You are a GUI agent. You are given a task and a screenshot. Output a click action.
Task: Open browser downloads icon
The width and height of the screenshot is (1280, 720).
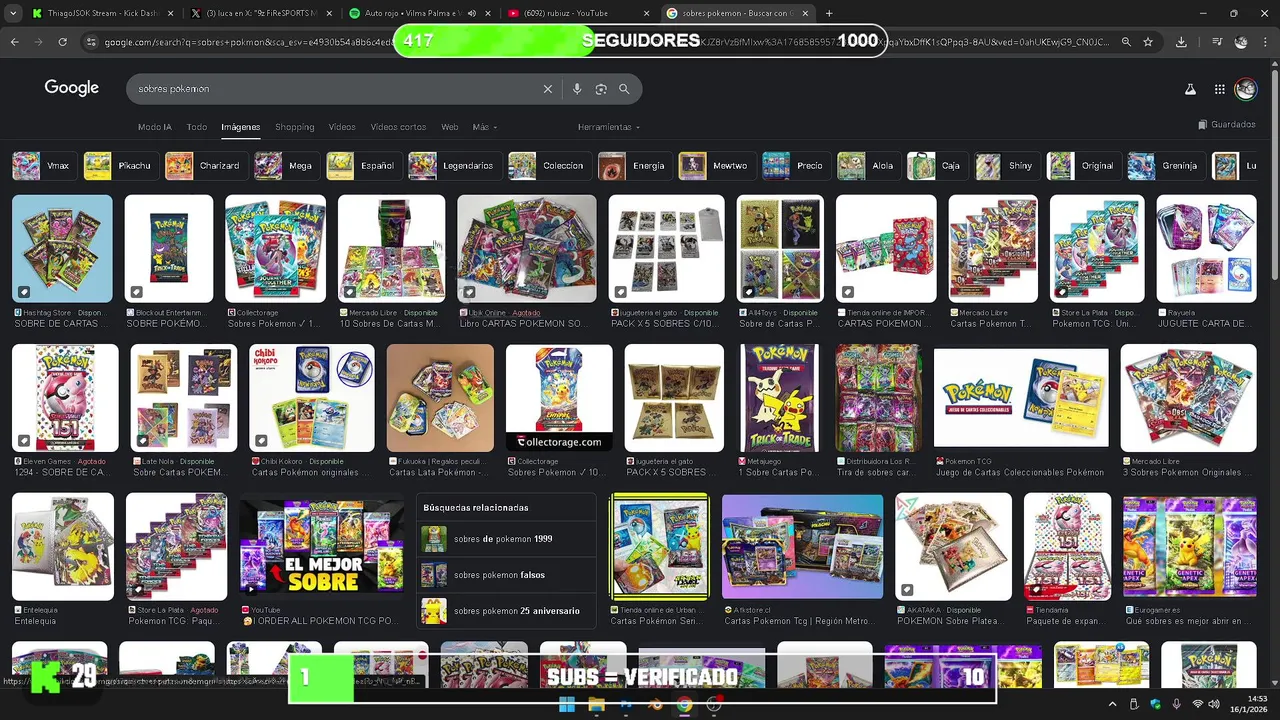[x=1181, y=42]
